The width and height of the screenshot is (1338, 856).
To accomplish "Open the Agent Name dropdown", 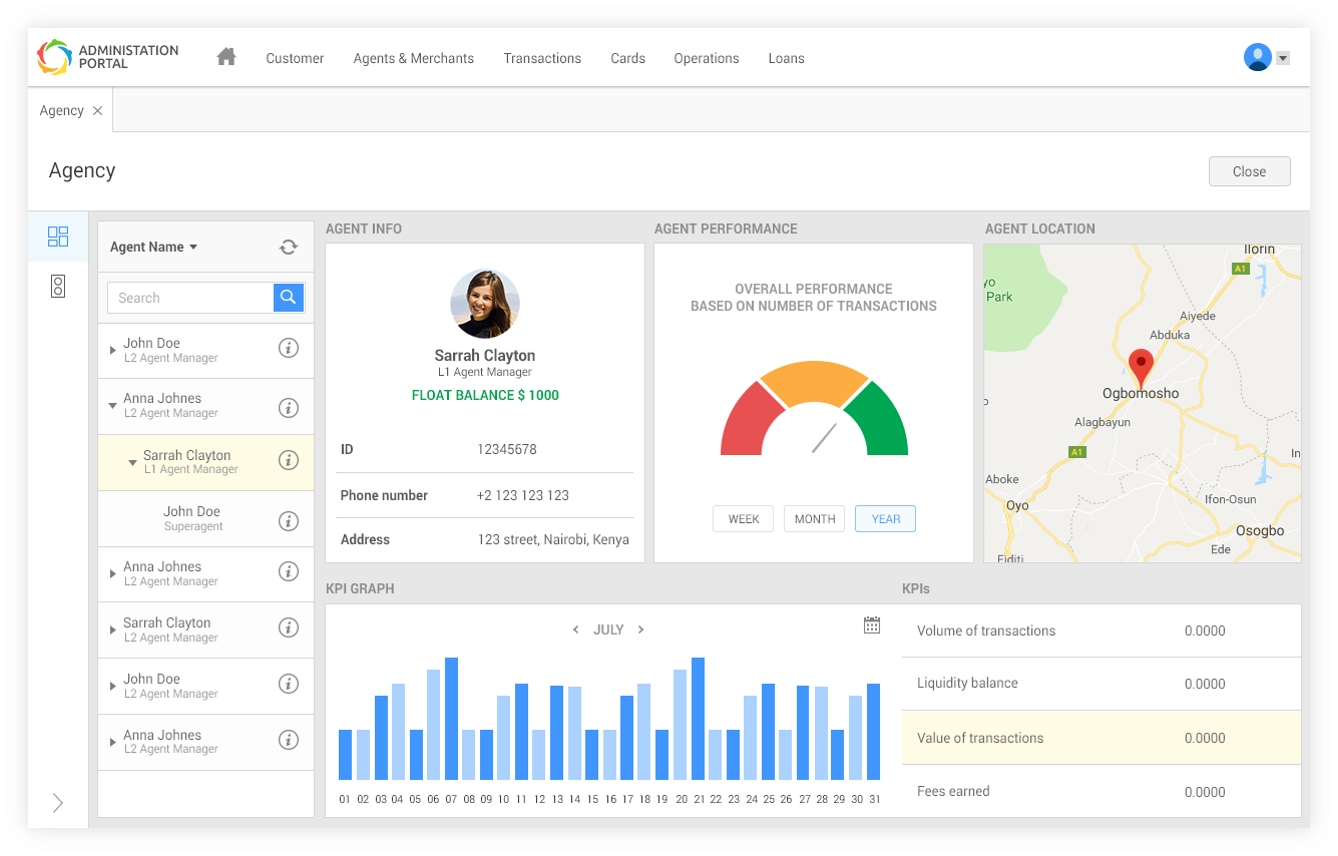I will tap(154, 247).
